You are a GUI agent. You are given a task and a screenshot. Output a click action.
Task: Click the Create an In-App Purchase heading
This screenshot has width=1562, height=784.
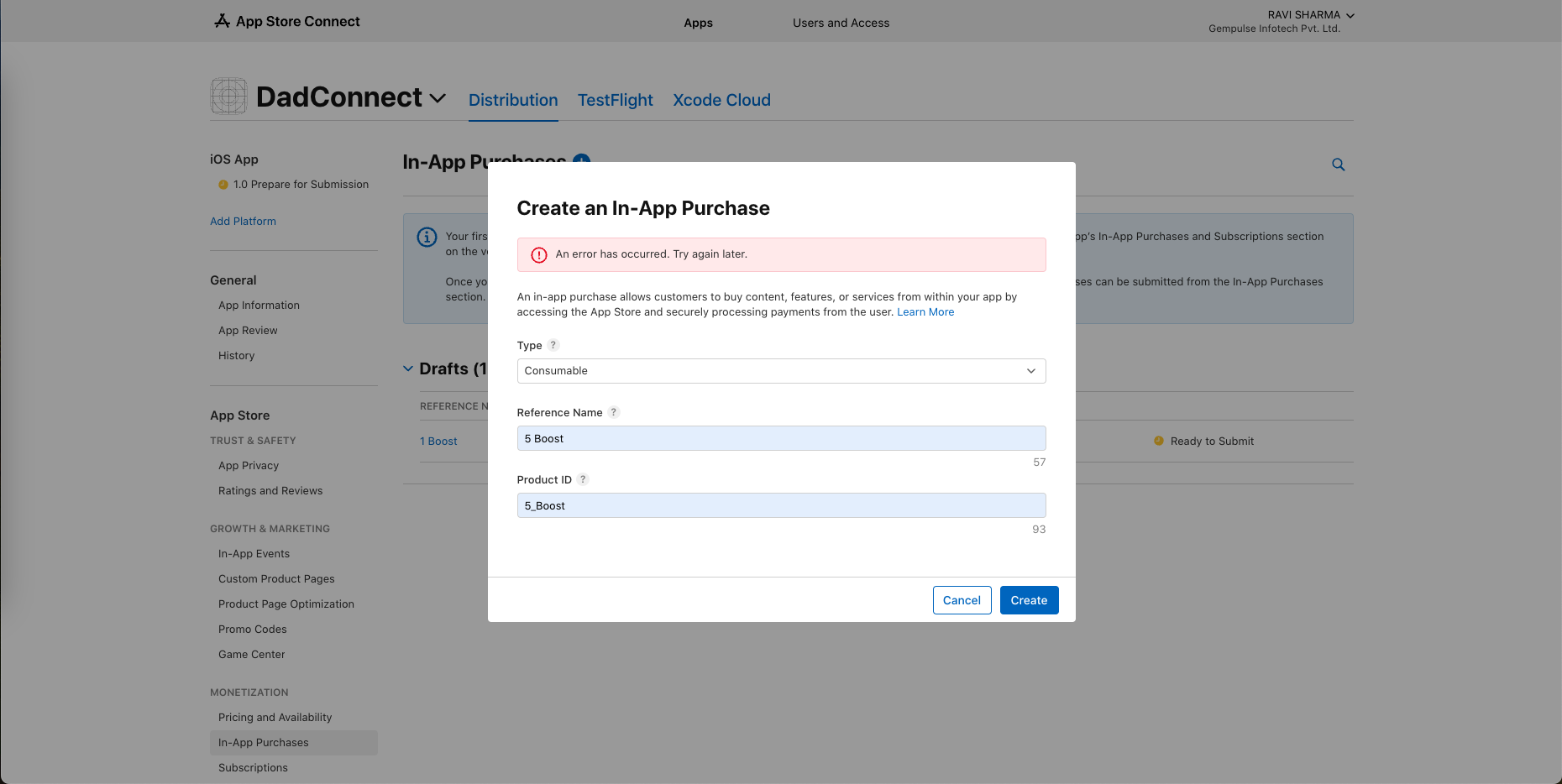coord(643,208)
